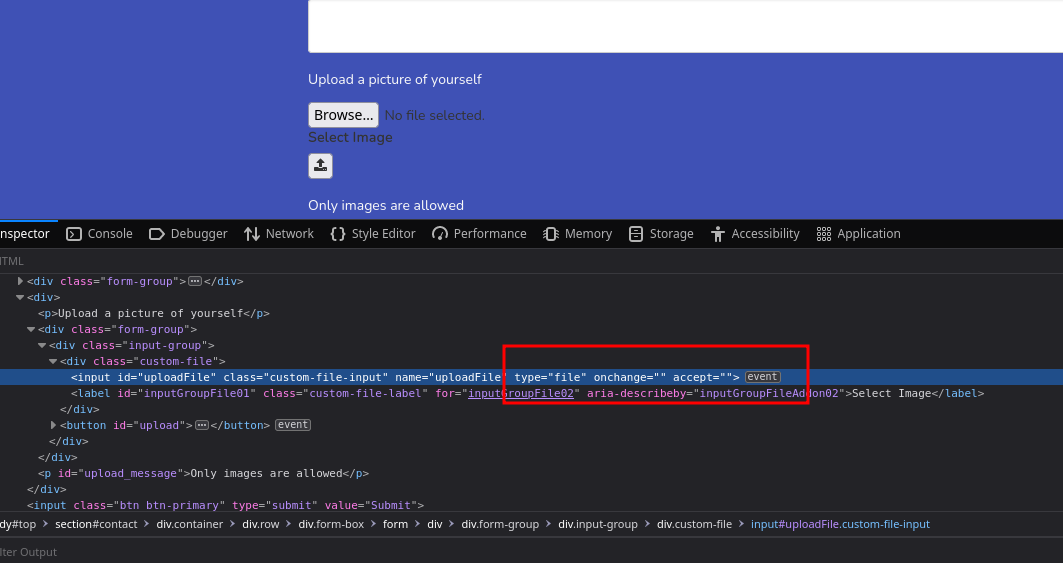This screenshot has width=1063, height=563.
Task: Click the Debugger tab icon
Action: tap(157, 234)
